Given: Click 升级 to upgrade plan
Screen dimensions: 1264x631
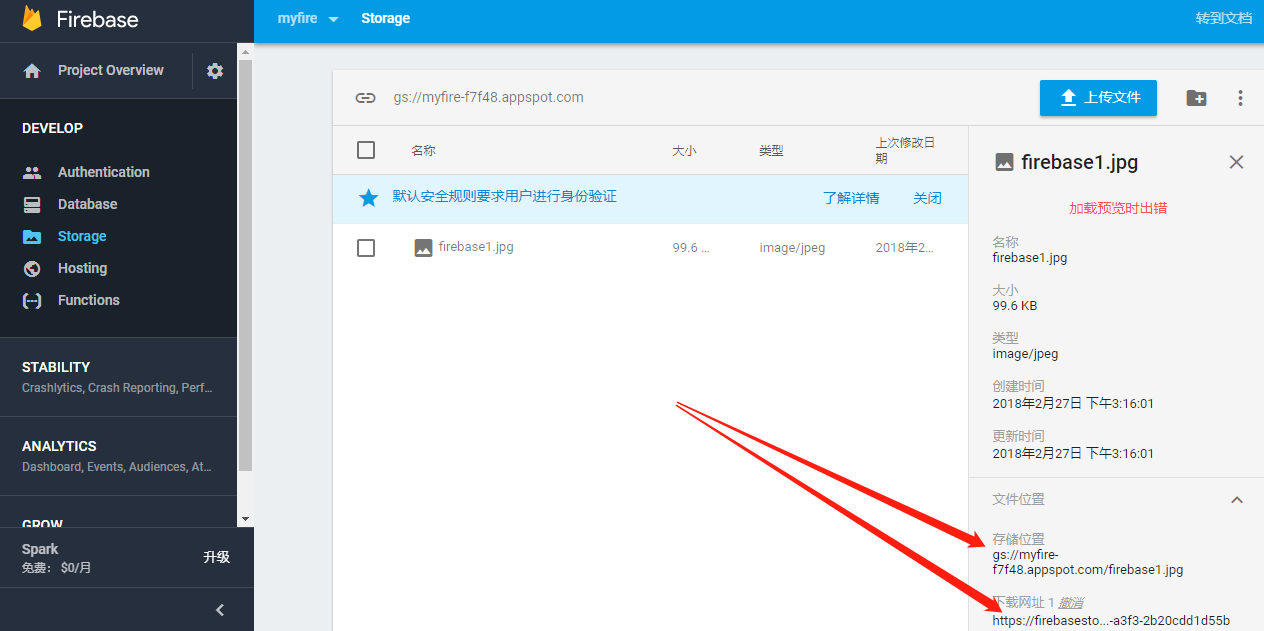Looking at the screenshot, I should (x=217, y=557).
